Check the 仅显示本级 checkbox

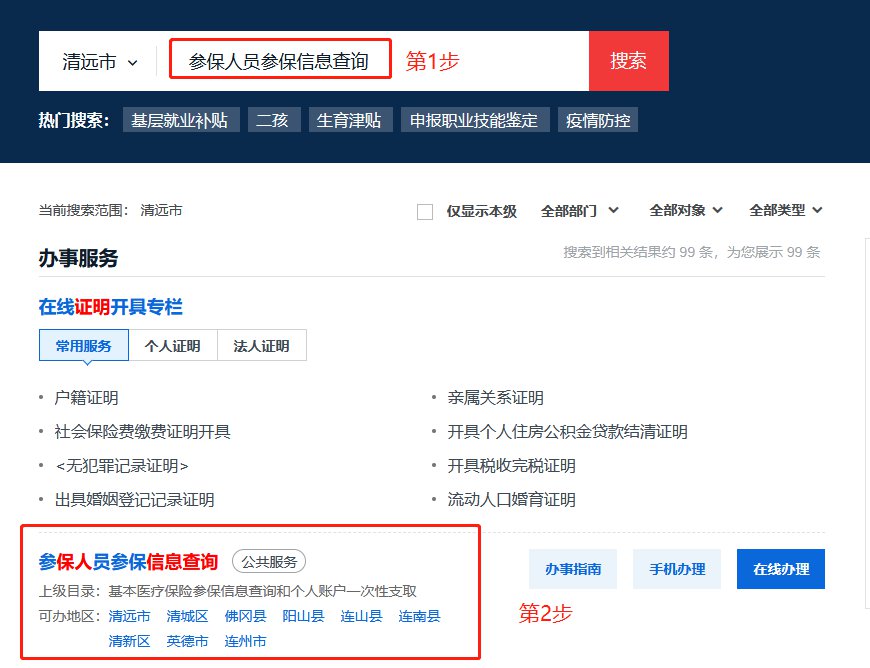click(x=425, y=211)
